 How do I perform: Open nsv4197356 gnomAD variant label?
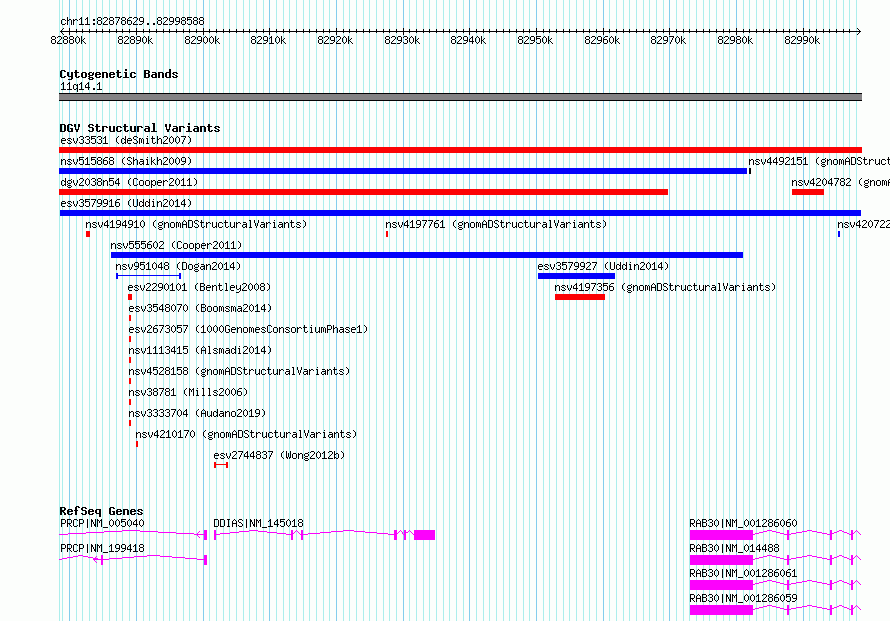(665, 287)
